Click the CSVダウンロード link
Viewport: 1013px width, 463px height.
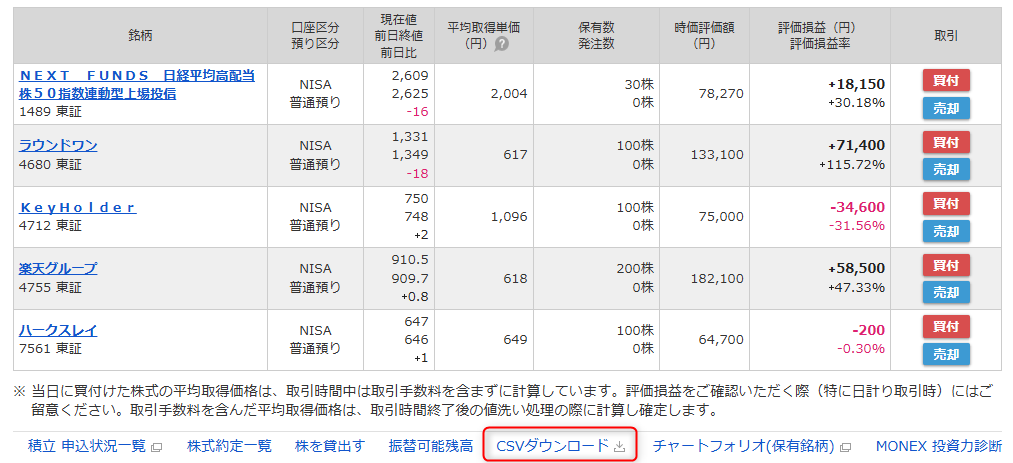click(x=552, y=446)
